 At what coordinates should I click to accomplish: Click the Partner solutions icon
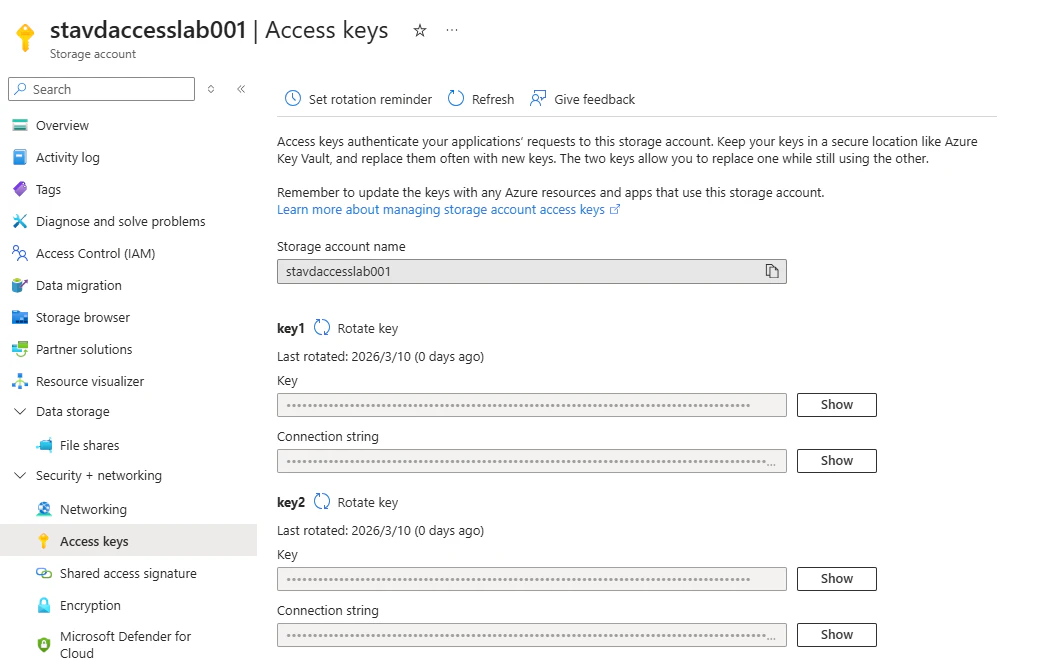tap(20, 349)
